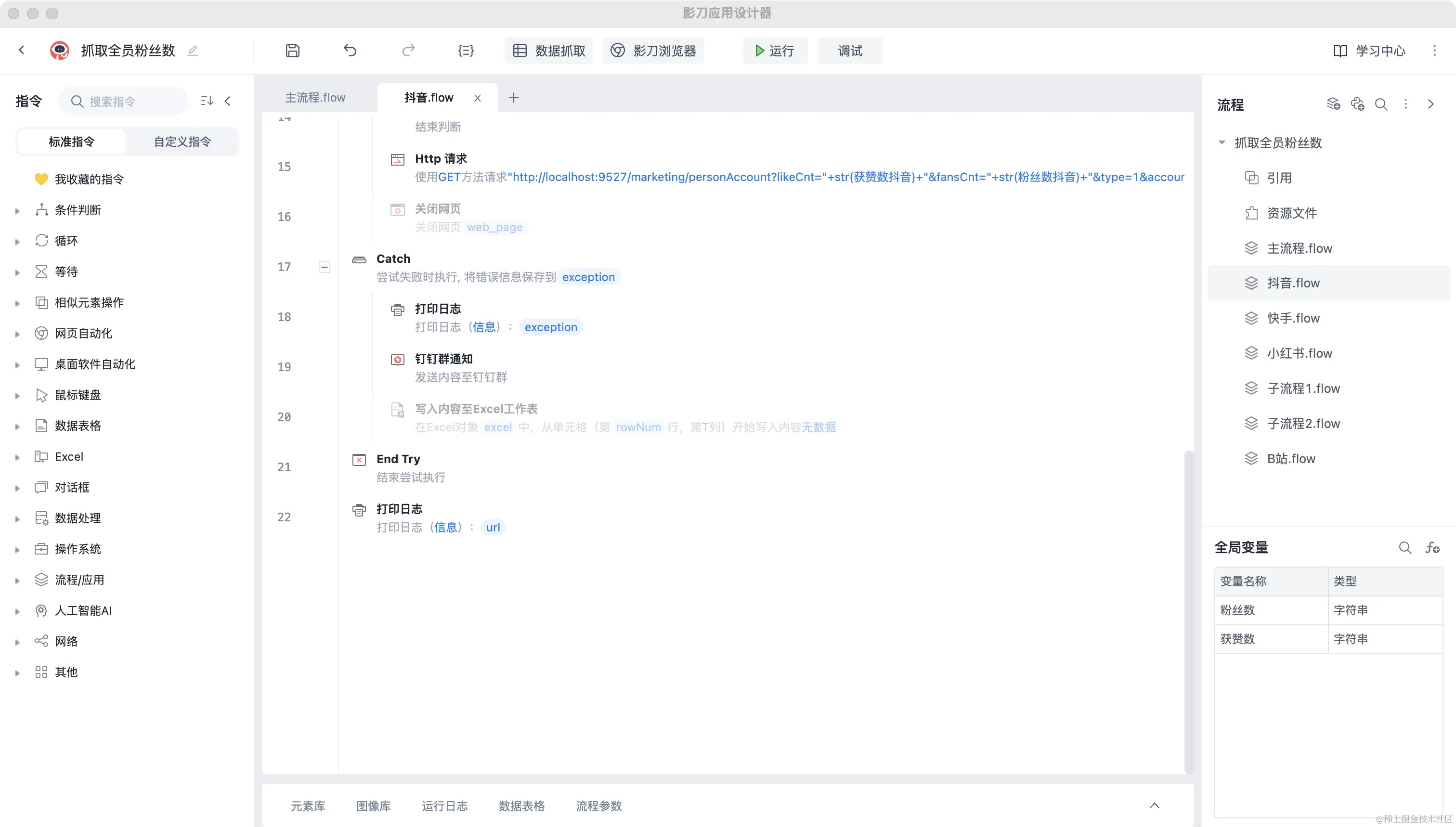The image size is (1456, 827).
Task: Switch to 自定义指令 toggle
Action: pyautogui.click(x=182, y=142)
